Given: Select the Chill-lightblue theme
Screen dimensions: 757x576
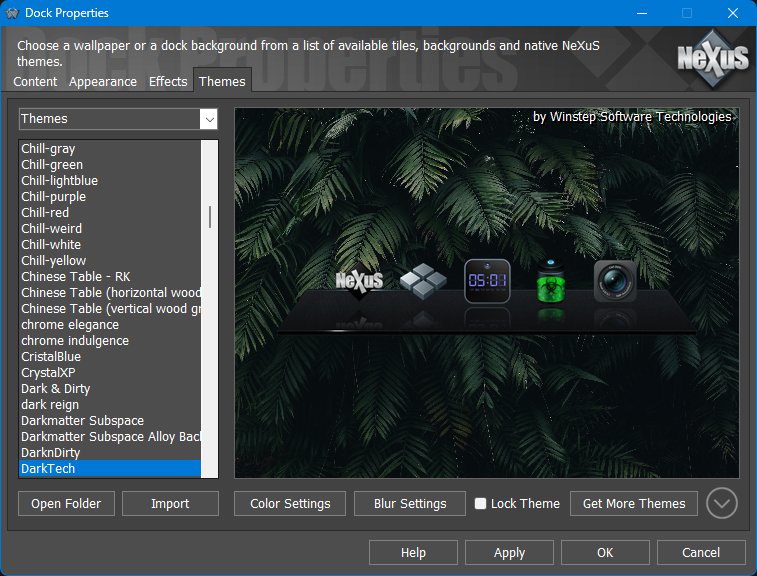Looking at the screenshot, I should (x=110, y=181).
